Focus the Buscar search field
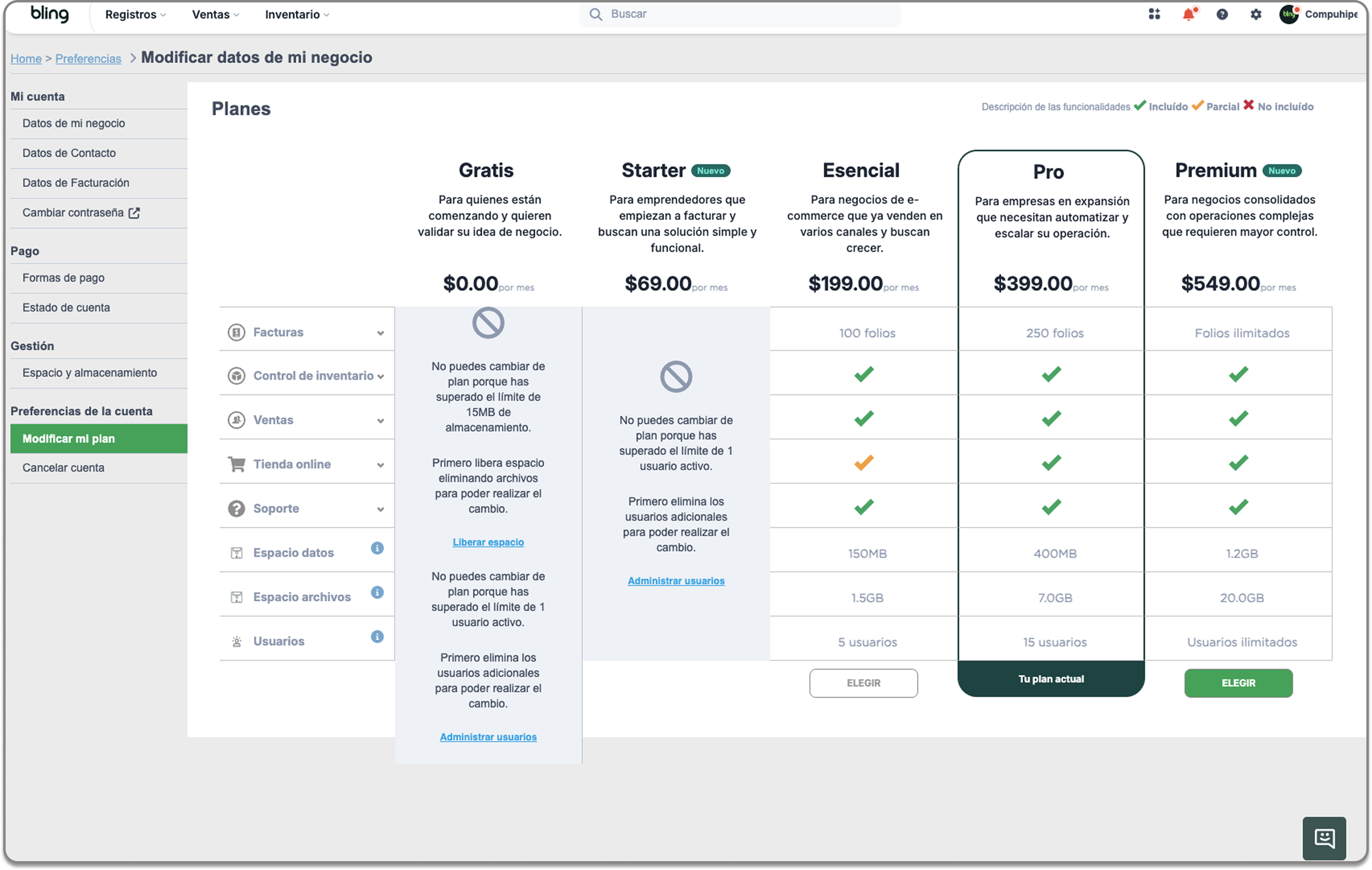Screen dimensions: 1372x870 [x=740, y=14]
